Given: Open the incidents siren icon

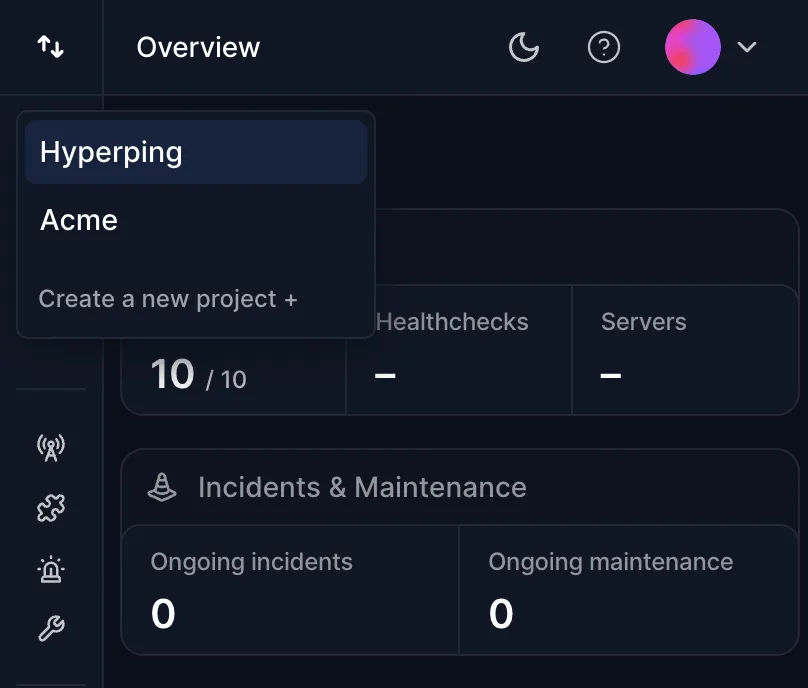Looking at the screenshot, I should (51, 569).
